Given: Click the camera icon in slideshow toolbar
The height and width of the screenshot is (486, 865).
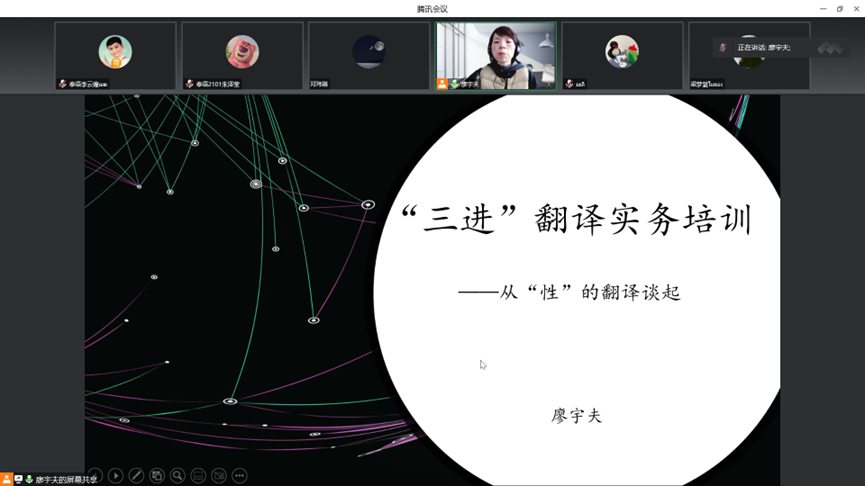Looking at the screenshot, I should [219, 476].
